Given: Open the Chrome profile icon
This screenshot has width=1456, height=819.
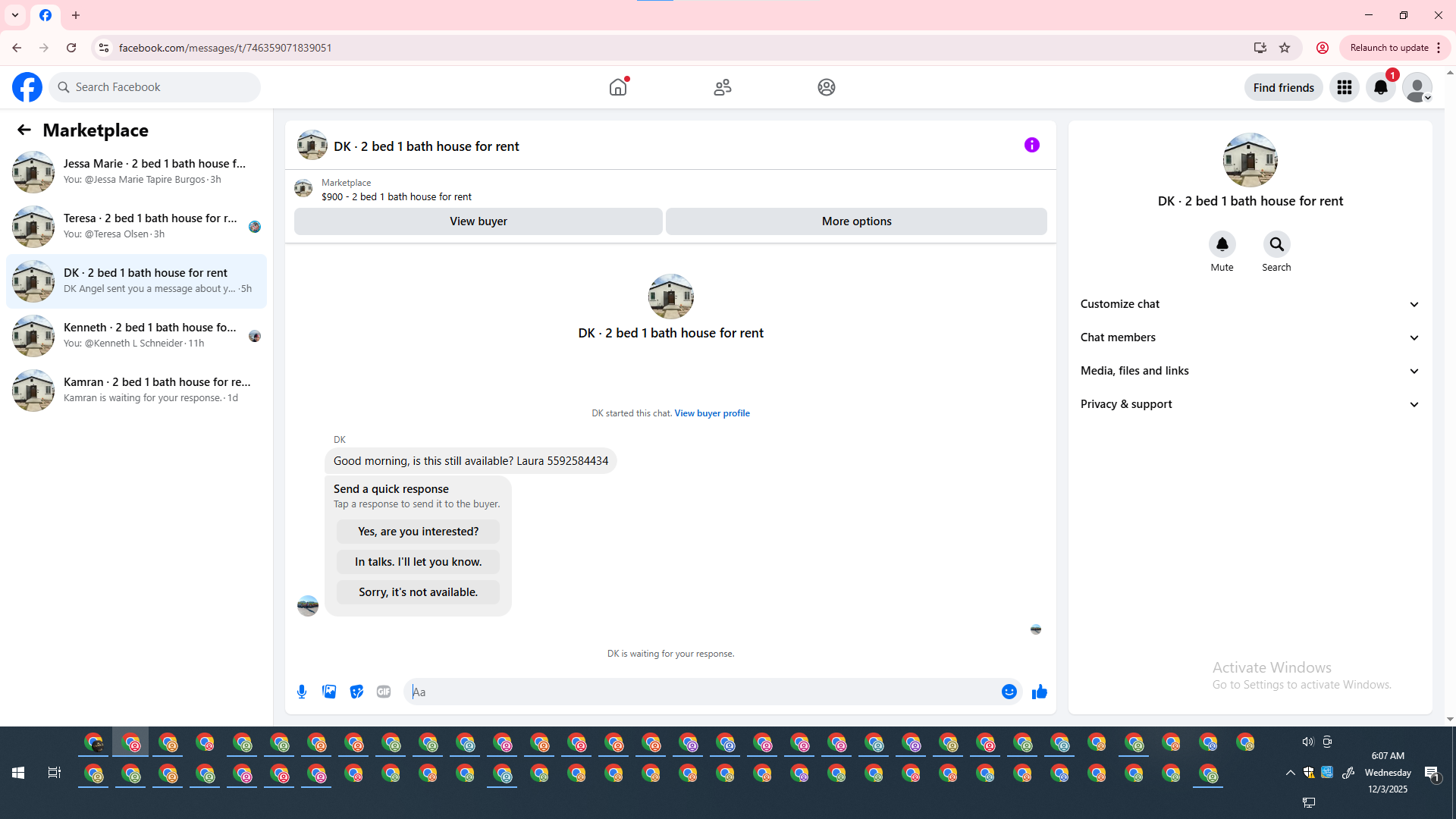Looking at the screenshot, I should coord(1323,48).
